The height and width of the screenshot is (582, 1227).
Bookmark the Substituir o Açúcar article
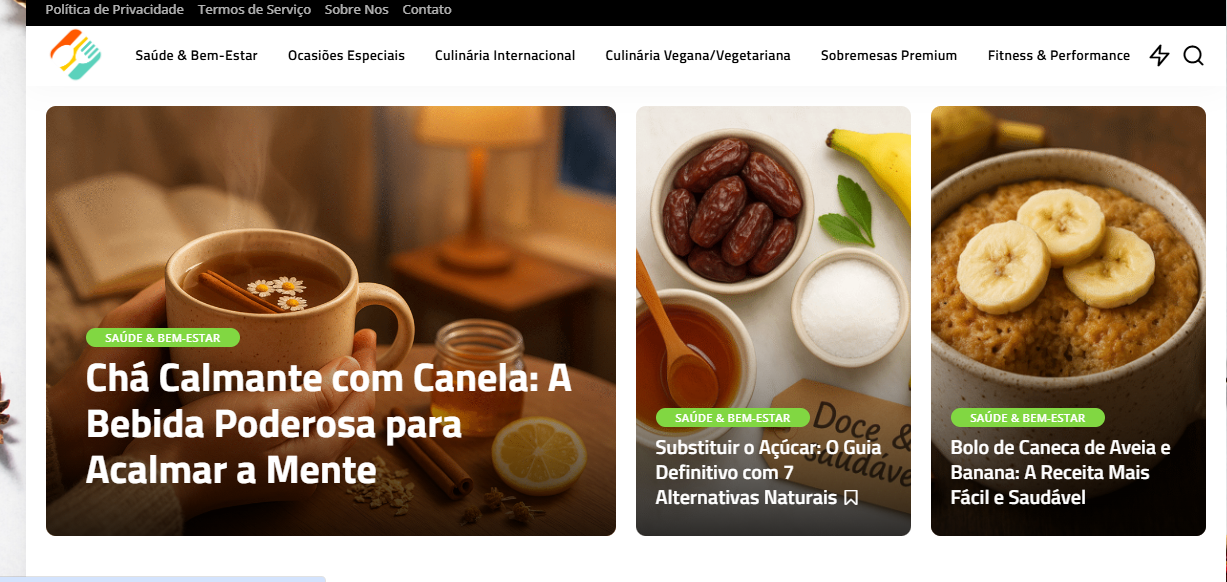pos(851,497)
